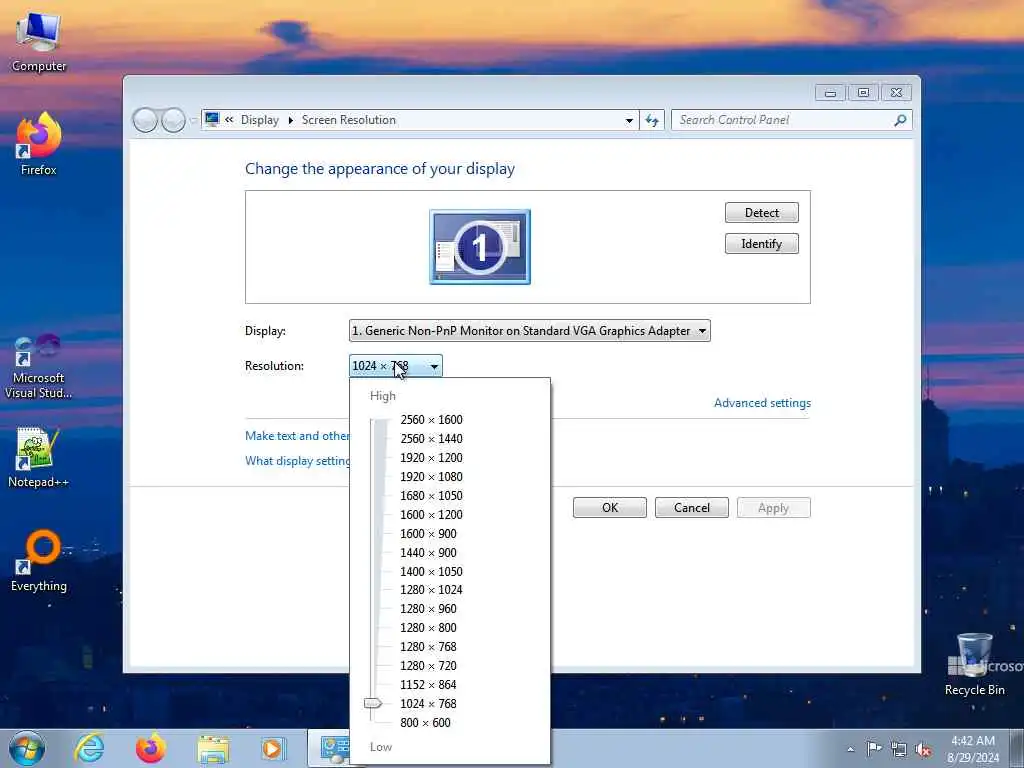This screenshot has width=1024, height=768.
Task: Expand the Display breadcrumb arrow
Action: (x=291, y=120)
